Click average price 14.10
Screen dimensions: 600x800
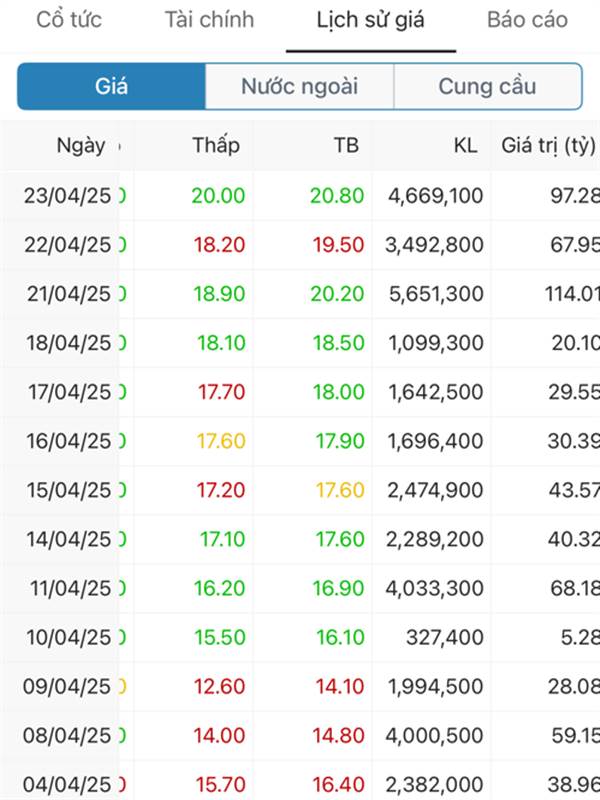(x=340, y=686)
